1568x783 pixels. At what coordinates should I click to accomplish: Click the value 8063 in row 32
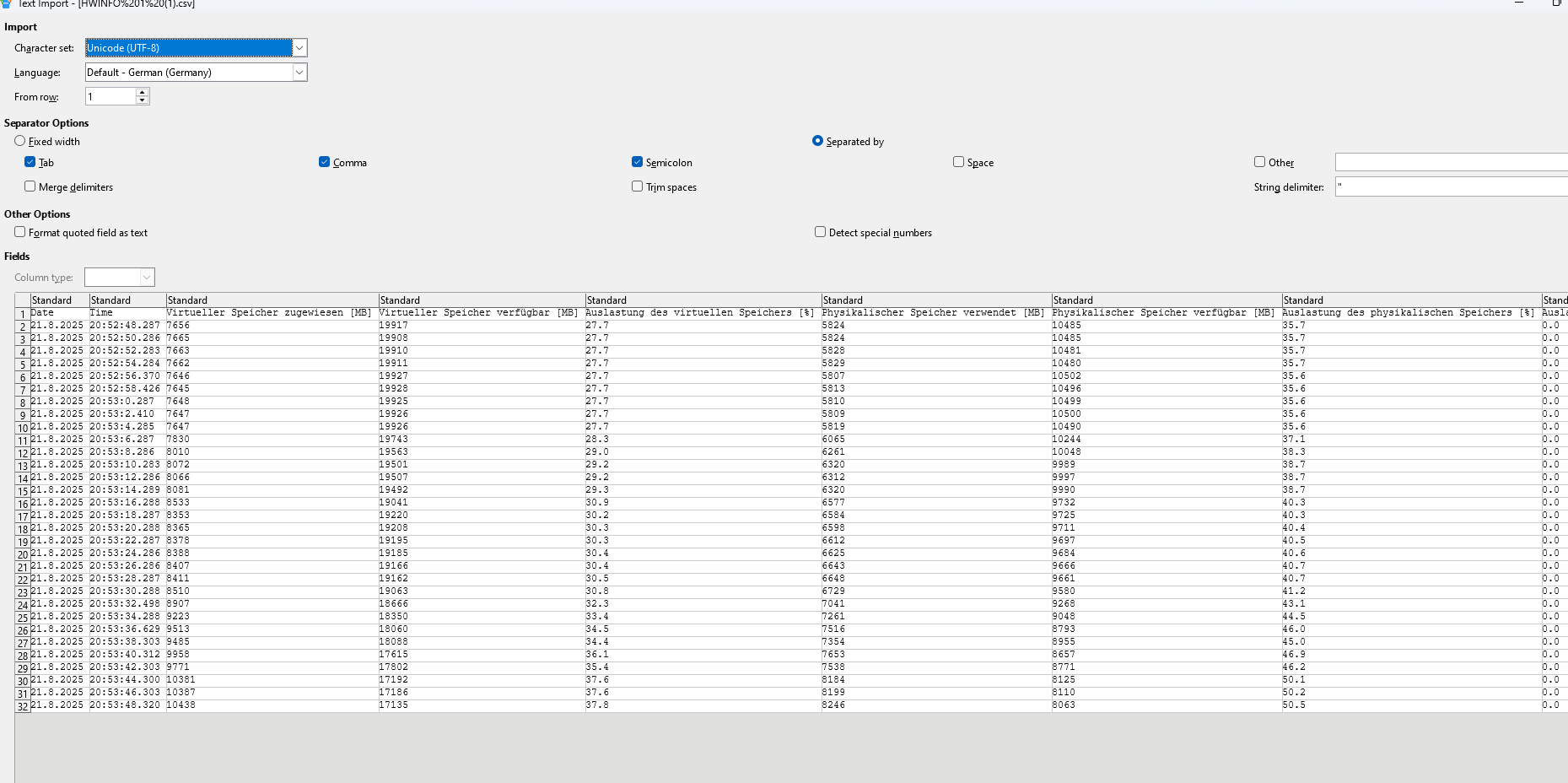click(x=1064, y=705)
